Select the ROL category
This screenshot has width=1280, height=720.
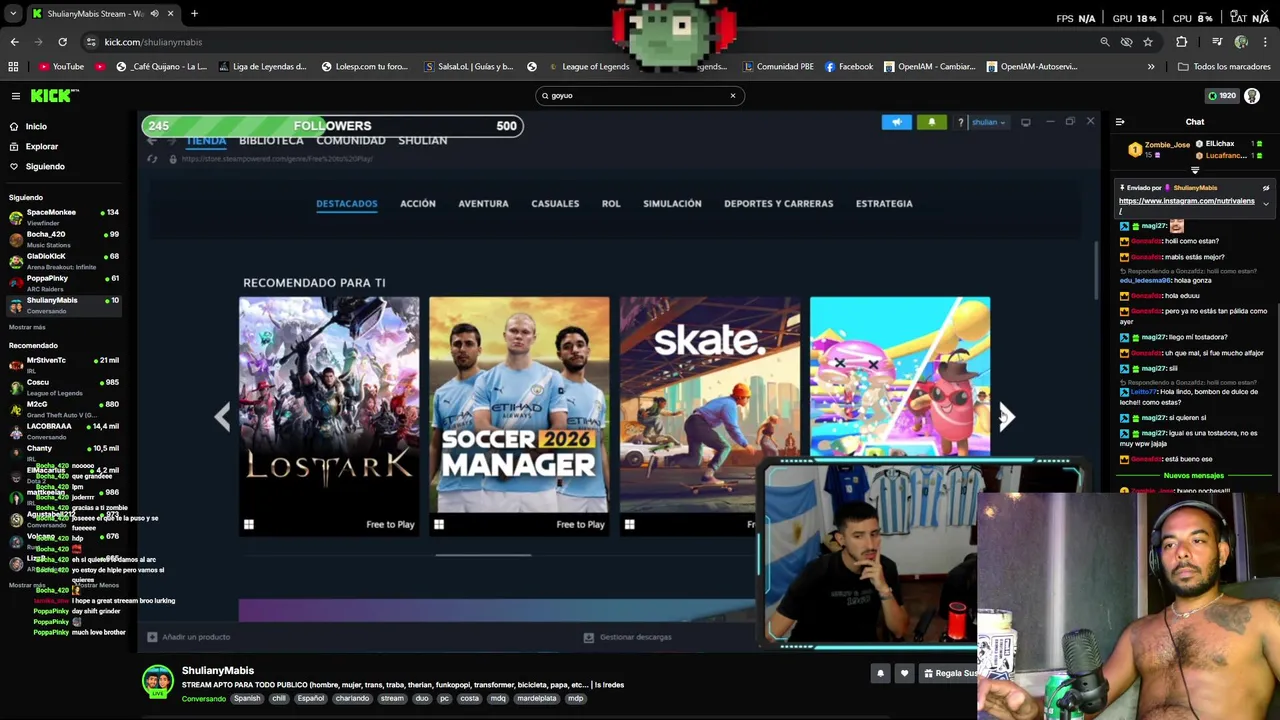tap(611, 204)
